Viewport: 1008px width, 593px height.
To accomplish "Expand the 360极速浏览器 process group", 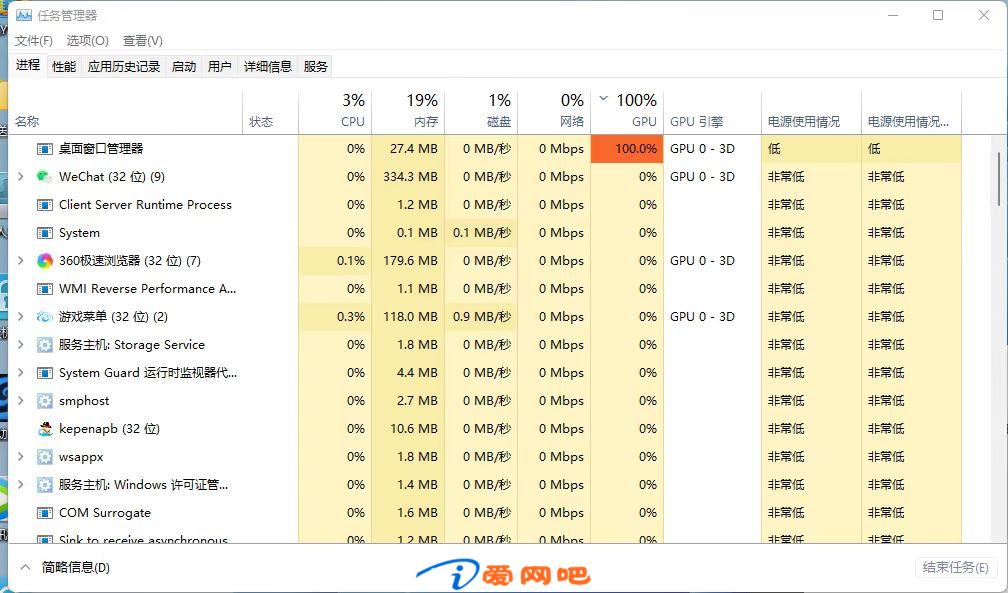I will pyautogui.click(x=21, y=260).
